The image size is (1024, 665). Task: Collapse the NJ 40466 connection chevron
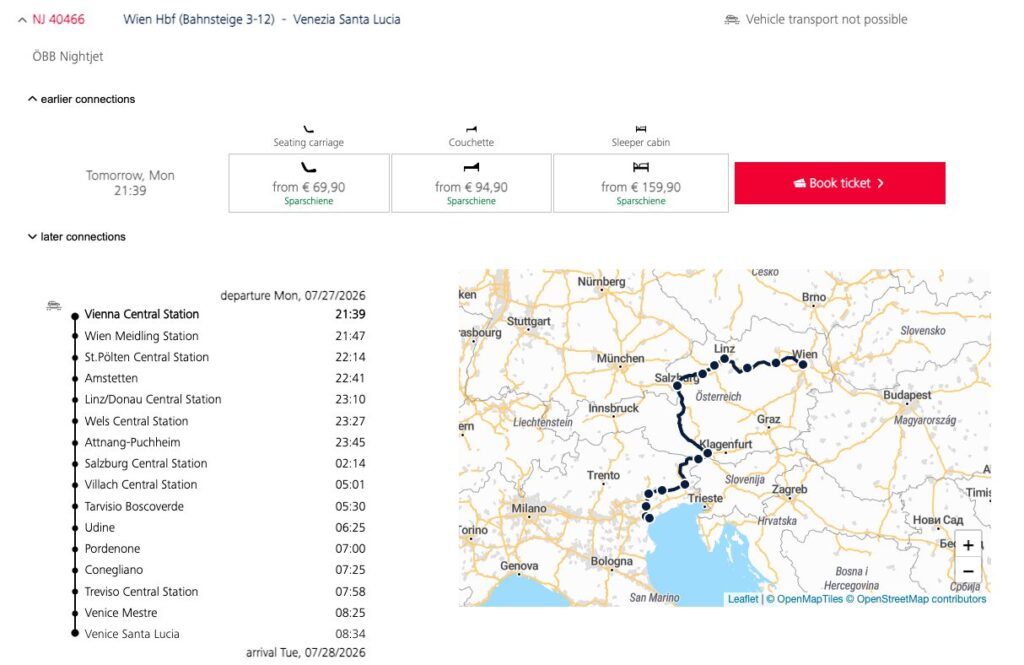pyautogui.click(x=22, y=20)
